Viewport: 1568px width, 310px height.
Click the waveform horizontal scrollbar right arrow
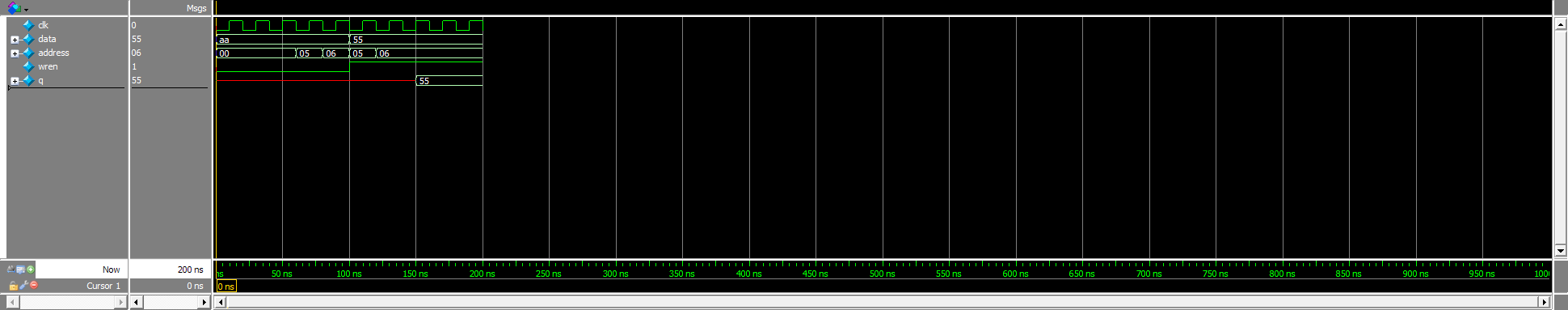[1545, 302]
